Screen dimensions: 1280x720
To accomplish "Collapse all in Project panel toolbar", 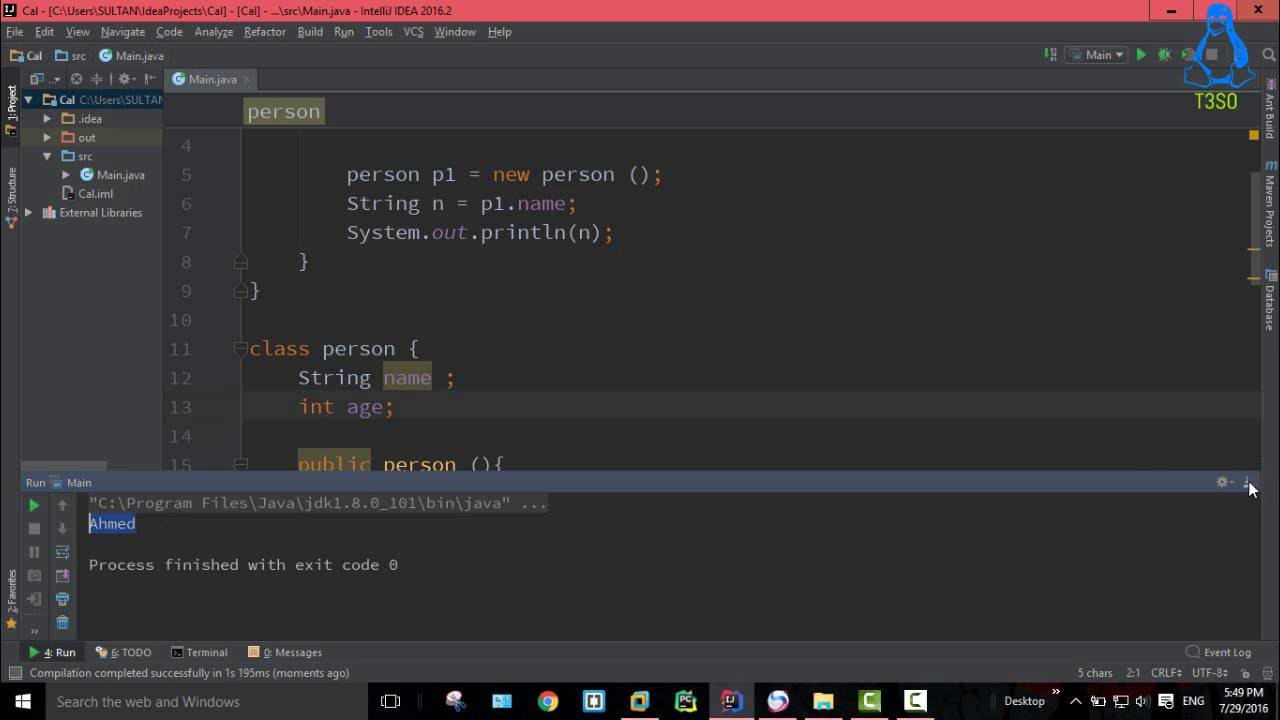I will point(97,79).
